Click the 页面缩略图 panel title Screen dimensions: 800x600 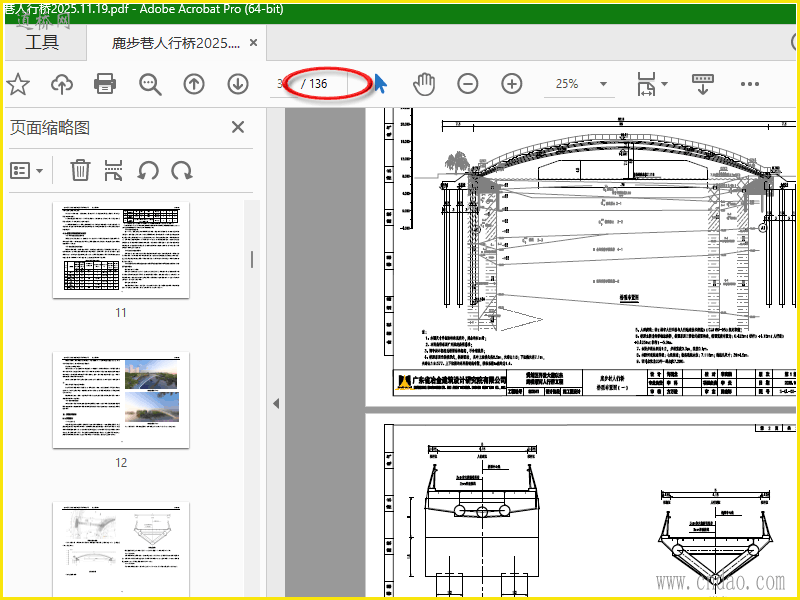(50, 128)
